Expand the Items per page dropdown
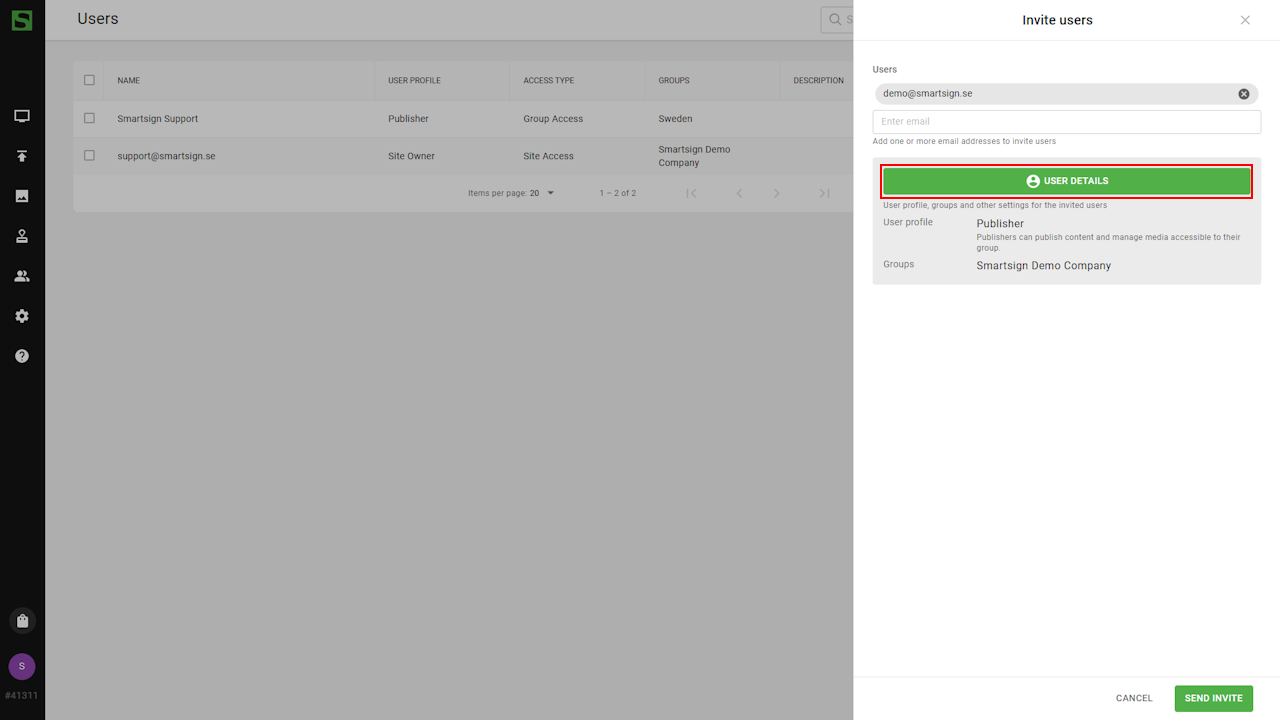 543,193
